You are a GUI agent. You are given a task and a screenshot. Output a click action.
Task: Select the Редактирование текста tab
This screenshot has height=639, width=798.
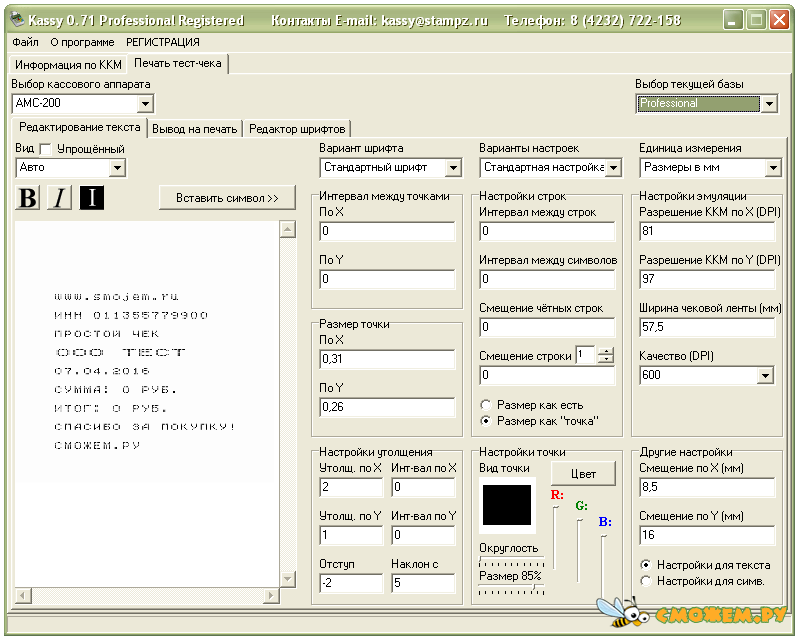tap(79, 127)
